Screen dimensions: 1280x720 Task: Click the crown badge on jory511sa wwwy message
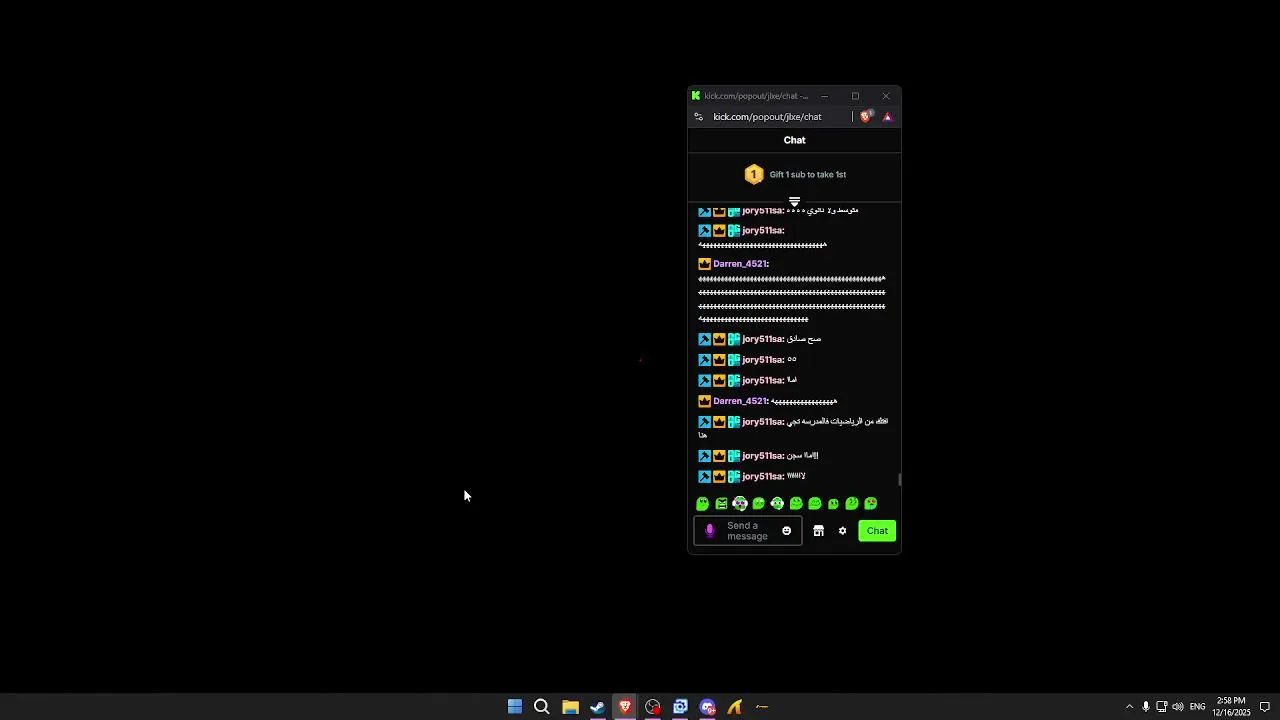point(719,477)
